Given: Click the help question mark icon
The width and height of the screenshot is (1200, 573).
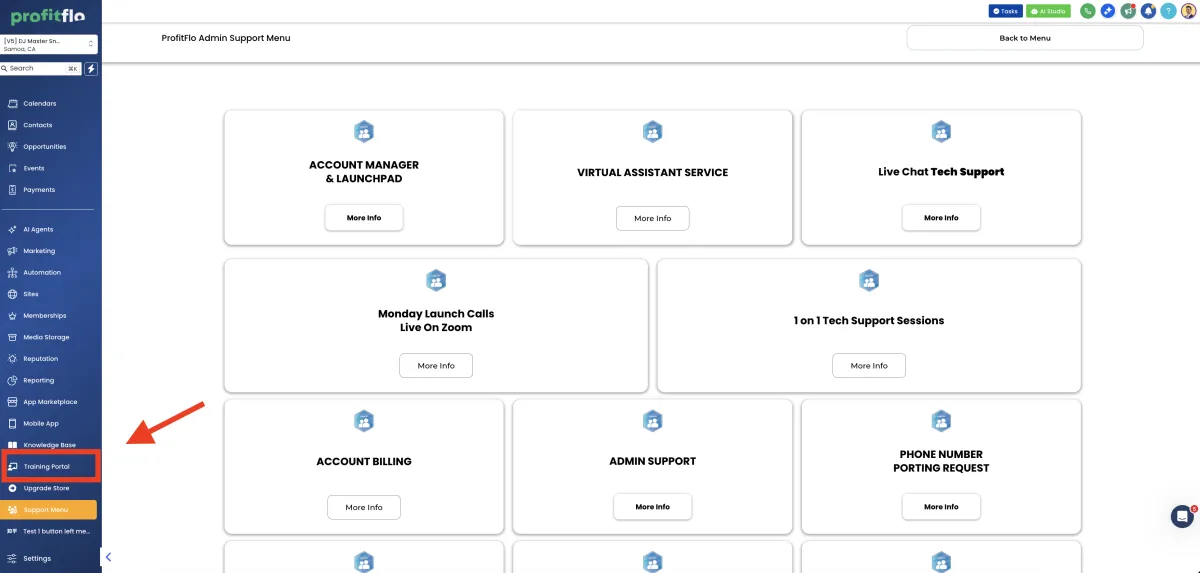Looking at the screenshot, I should pyautogui.click(x=1168, y=11).
